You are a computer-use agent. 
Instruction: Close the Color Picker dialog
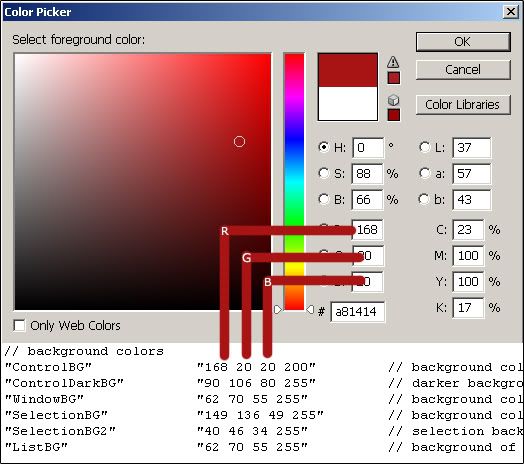[x=511, y=12]
